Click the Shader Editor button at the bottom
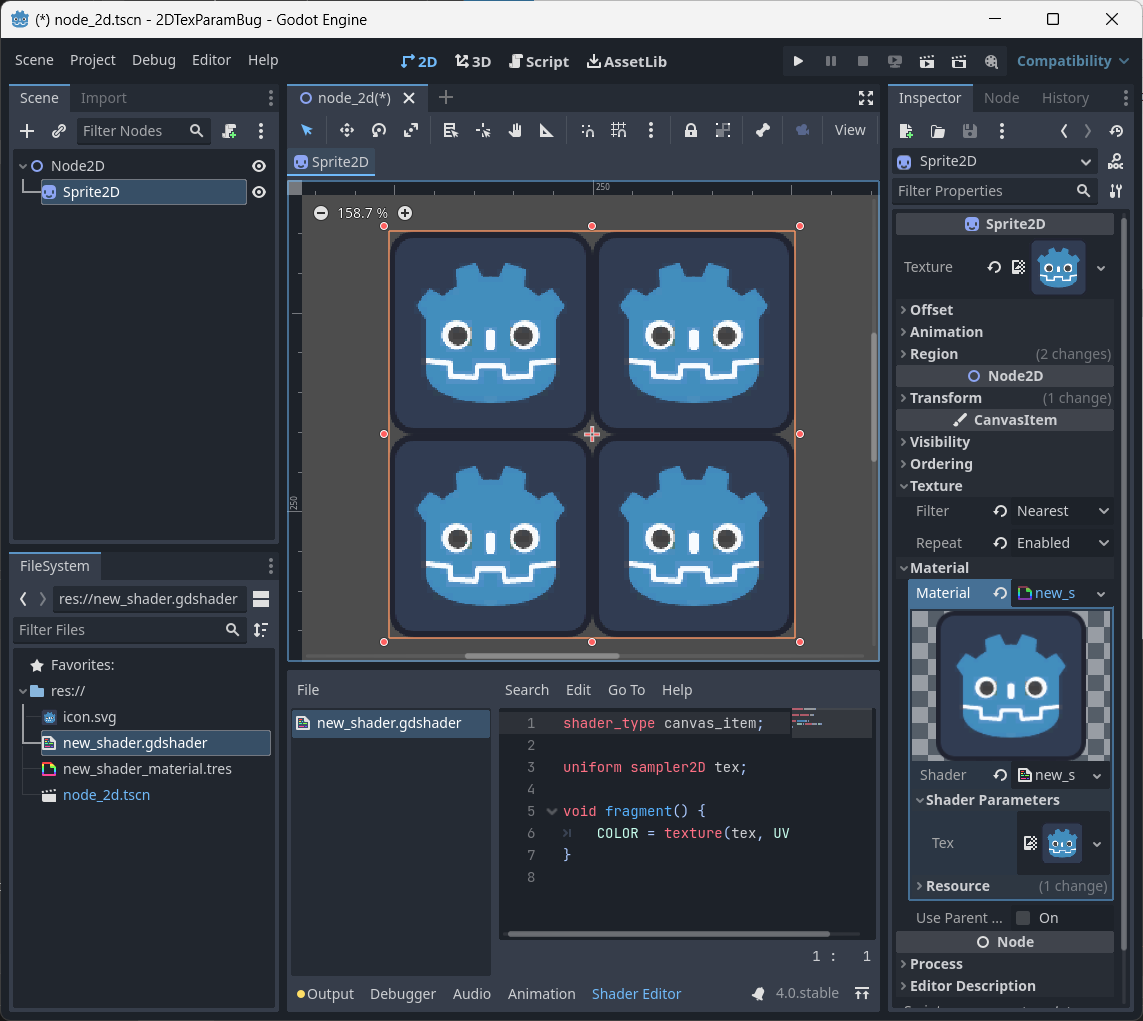This screenshot has height=1021, width=1143. pyautogui.click(x=636, y=994)
